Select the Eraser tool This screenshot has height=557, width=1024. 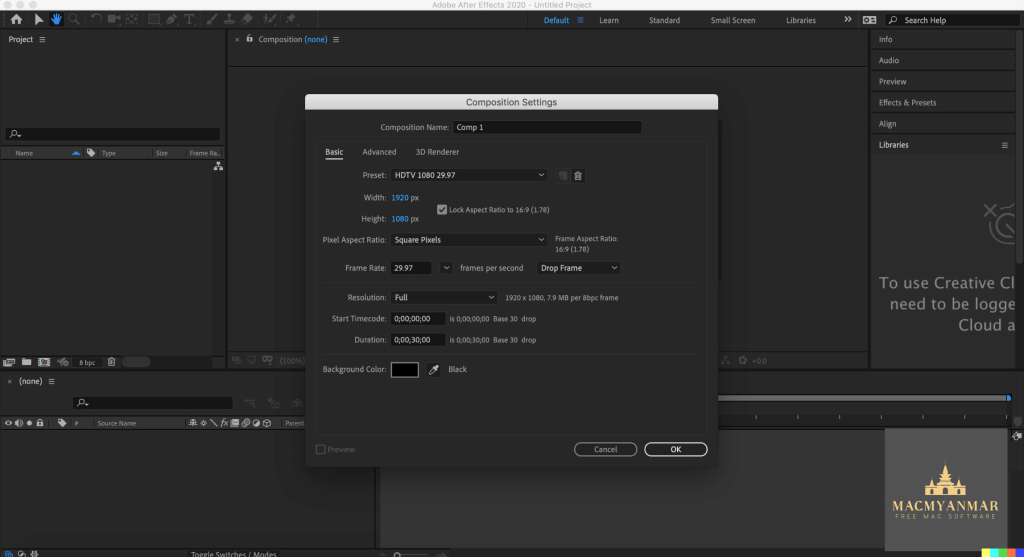pos(247,20)
